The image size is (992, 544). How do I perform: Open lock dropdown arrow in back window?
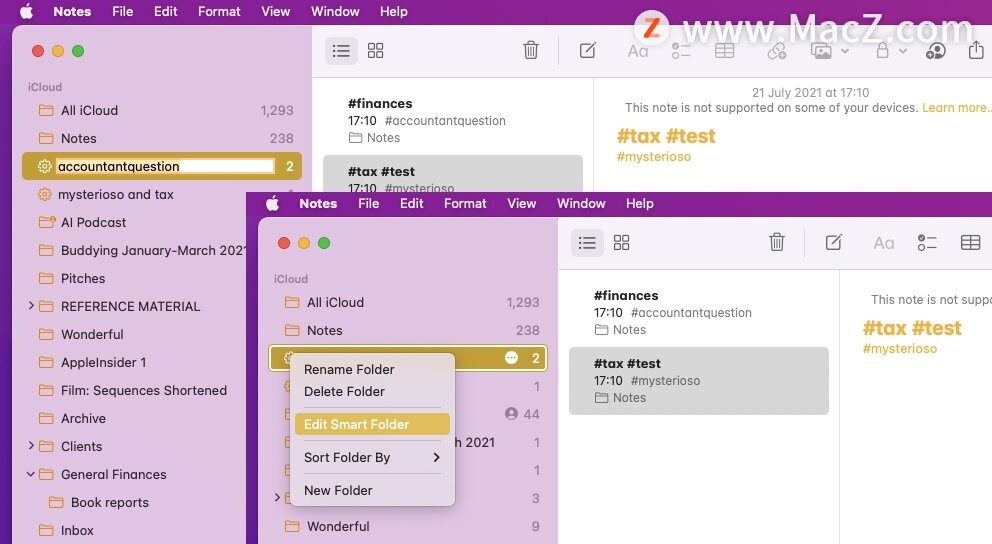tap(903, 51)
